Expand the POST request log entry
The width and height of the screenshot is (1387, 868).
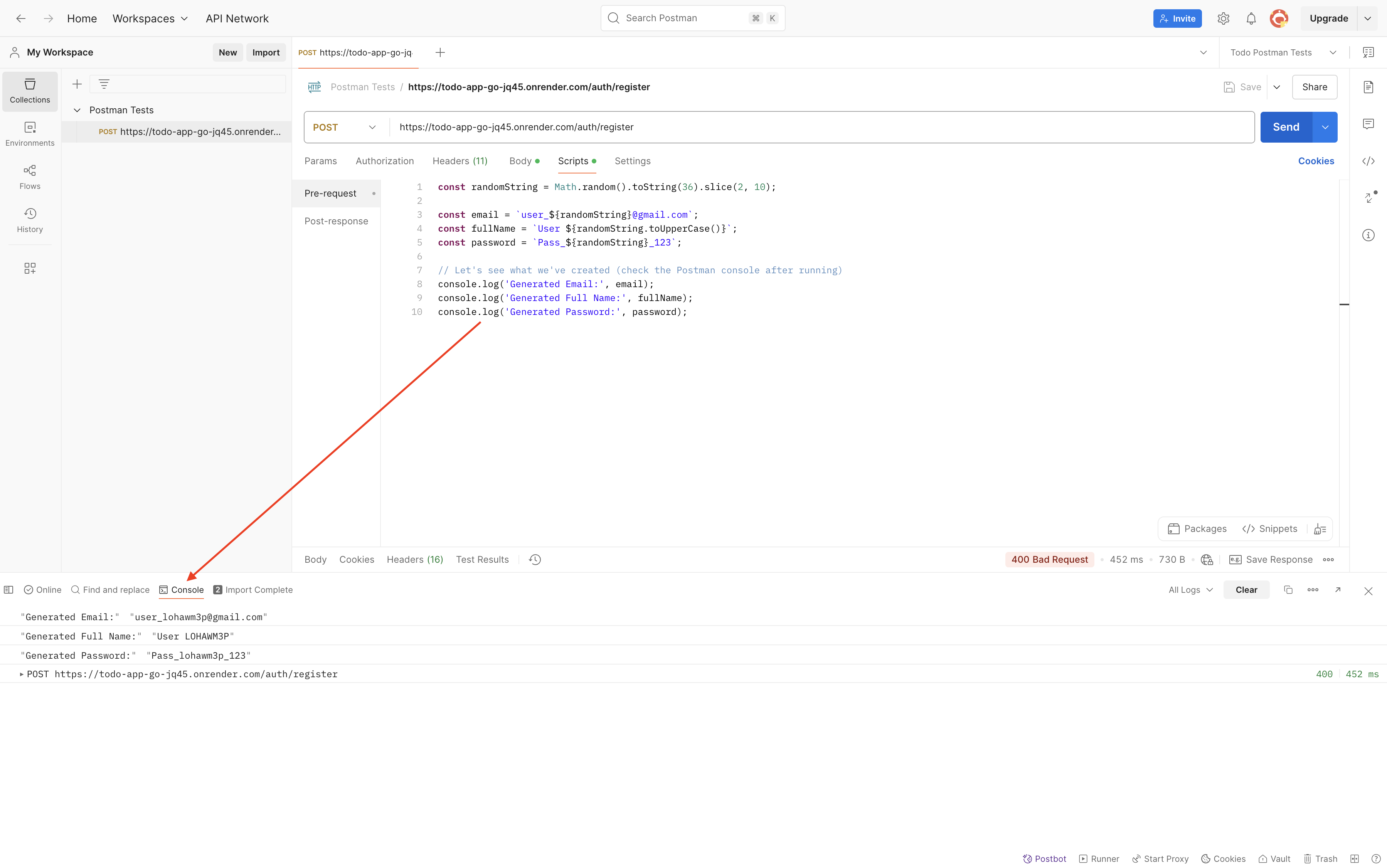21,674
